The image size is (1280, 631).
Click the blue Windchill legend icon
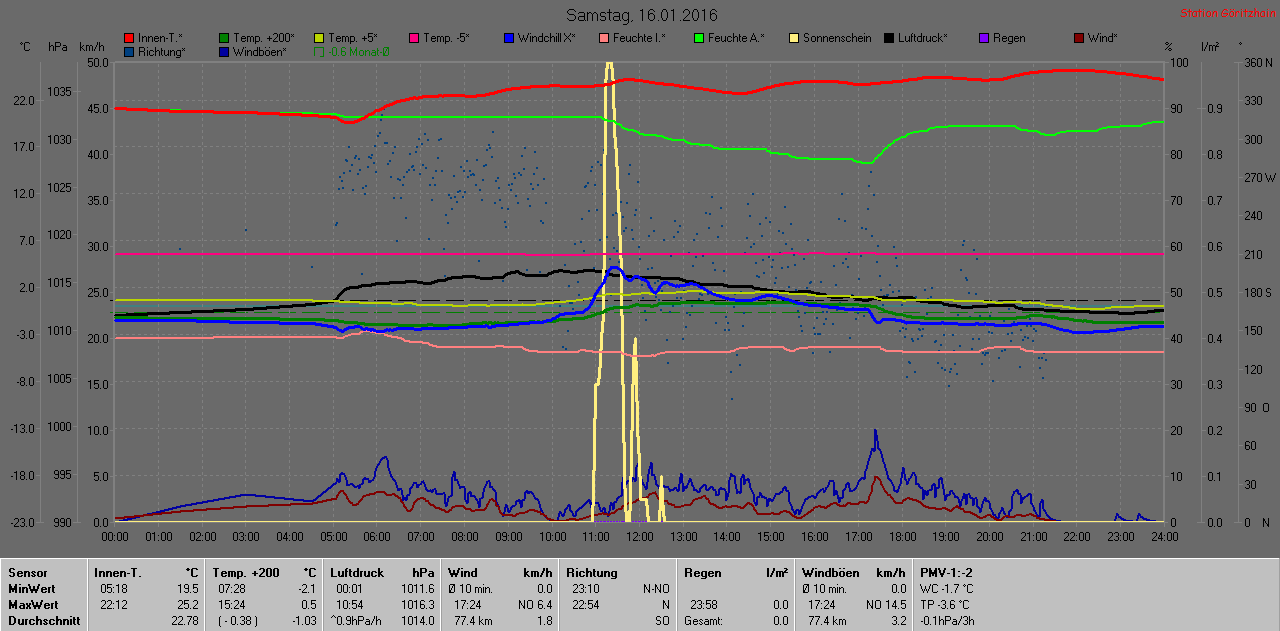click(509, 38)
